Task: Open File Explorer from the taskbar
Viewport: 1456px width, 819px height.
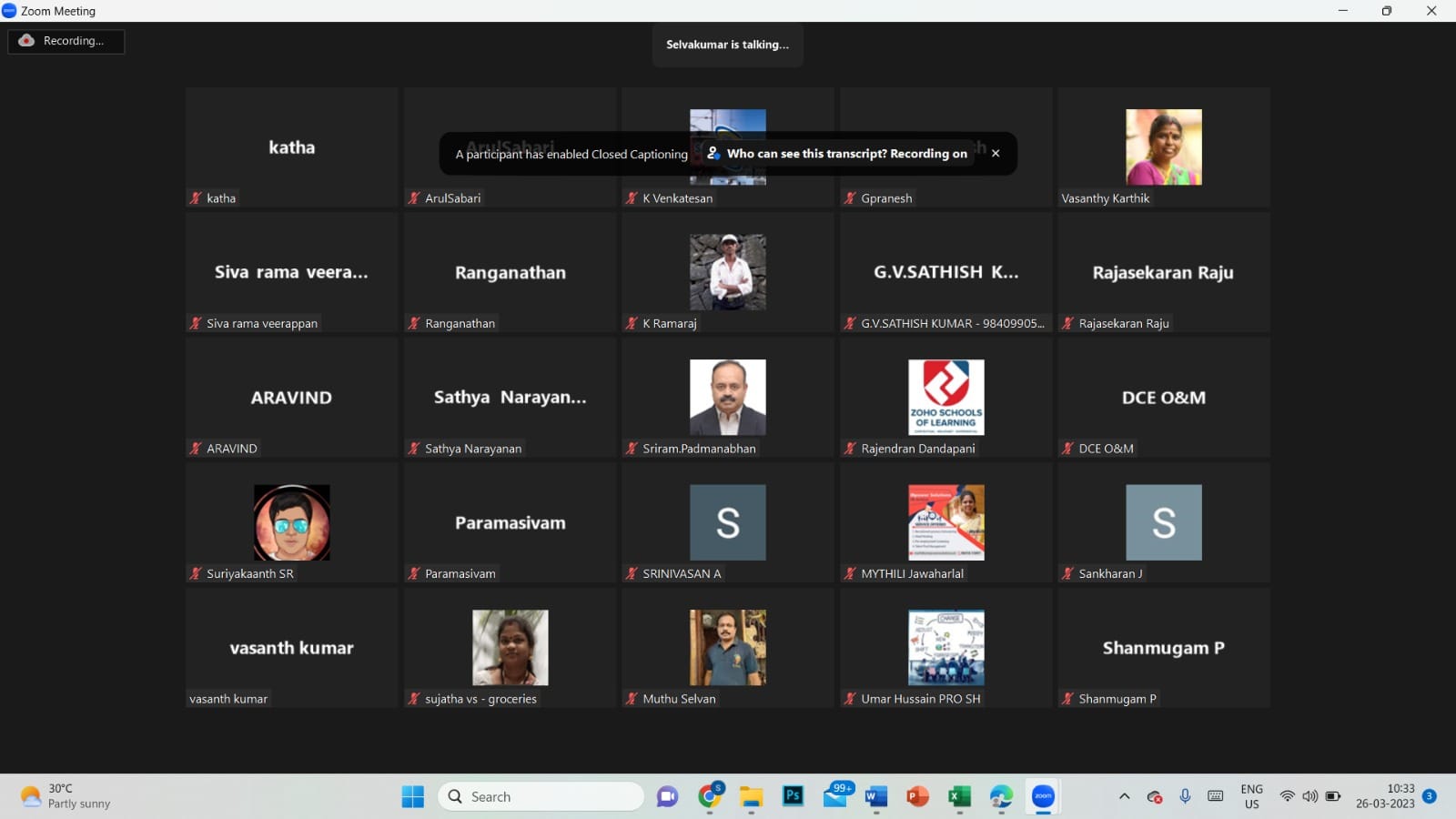Action: [x=751, y=796]
